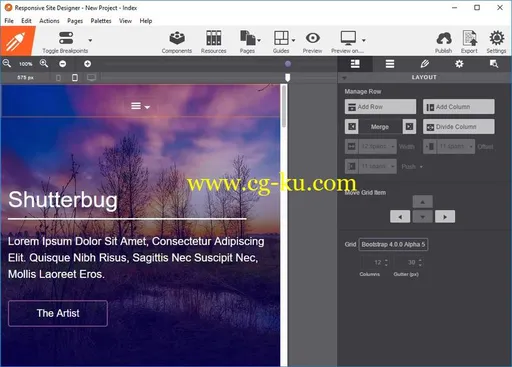Select the tablet device width icon
512x367 pixels.
(75, 78)
